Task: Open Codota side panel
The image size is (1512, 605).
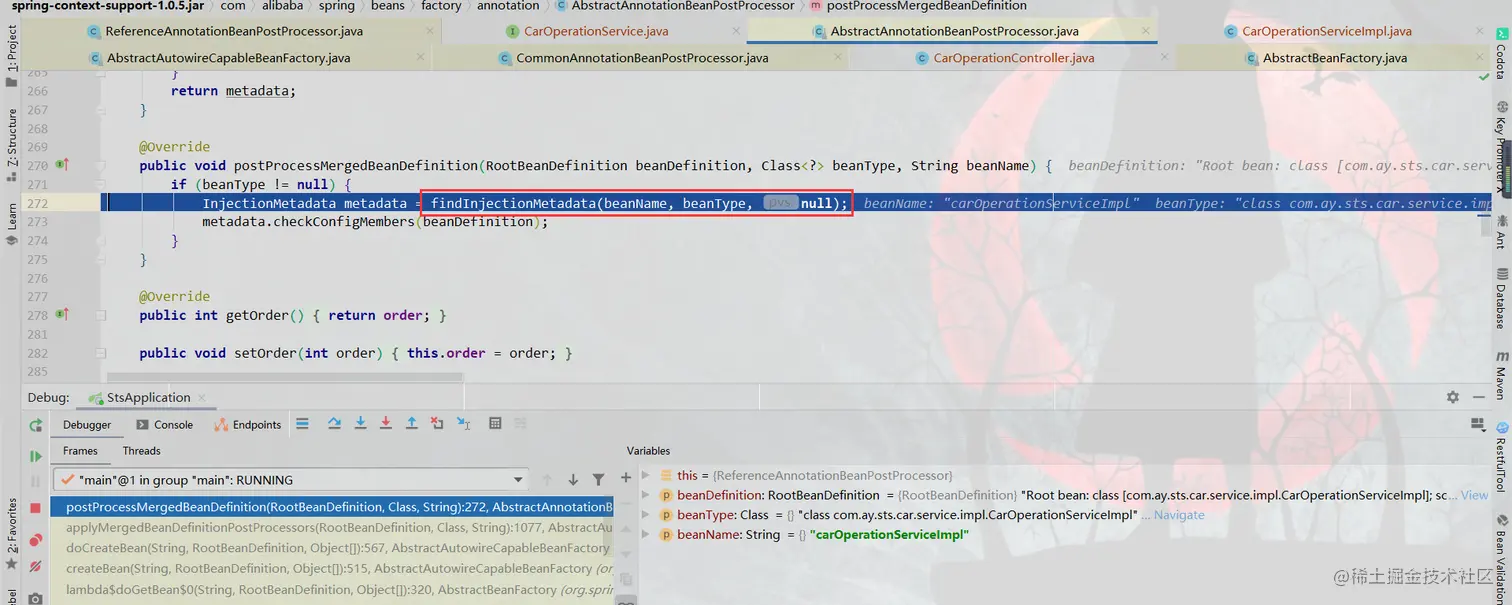Action: coord(1500,56)
